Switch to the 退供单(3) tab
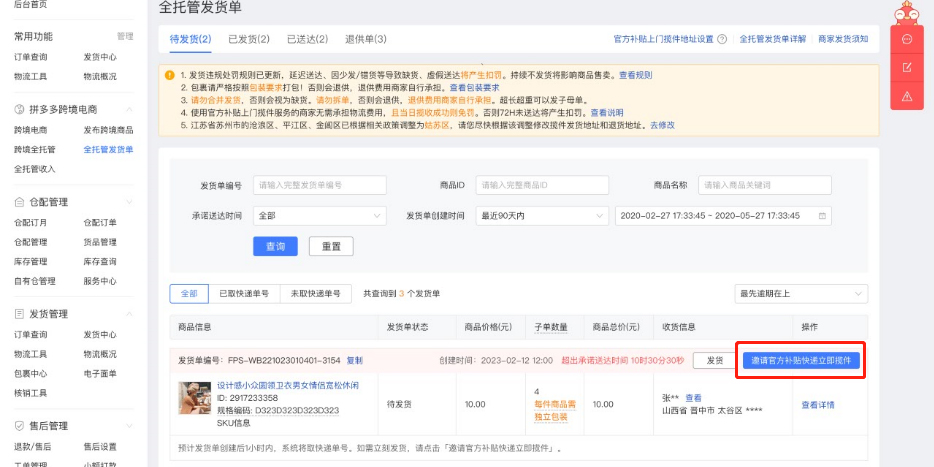 click(366, 39)
